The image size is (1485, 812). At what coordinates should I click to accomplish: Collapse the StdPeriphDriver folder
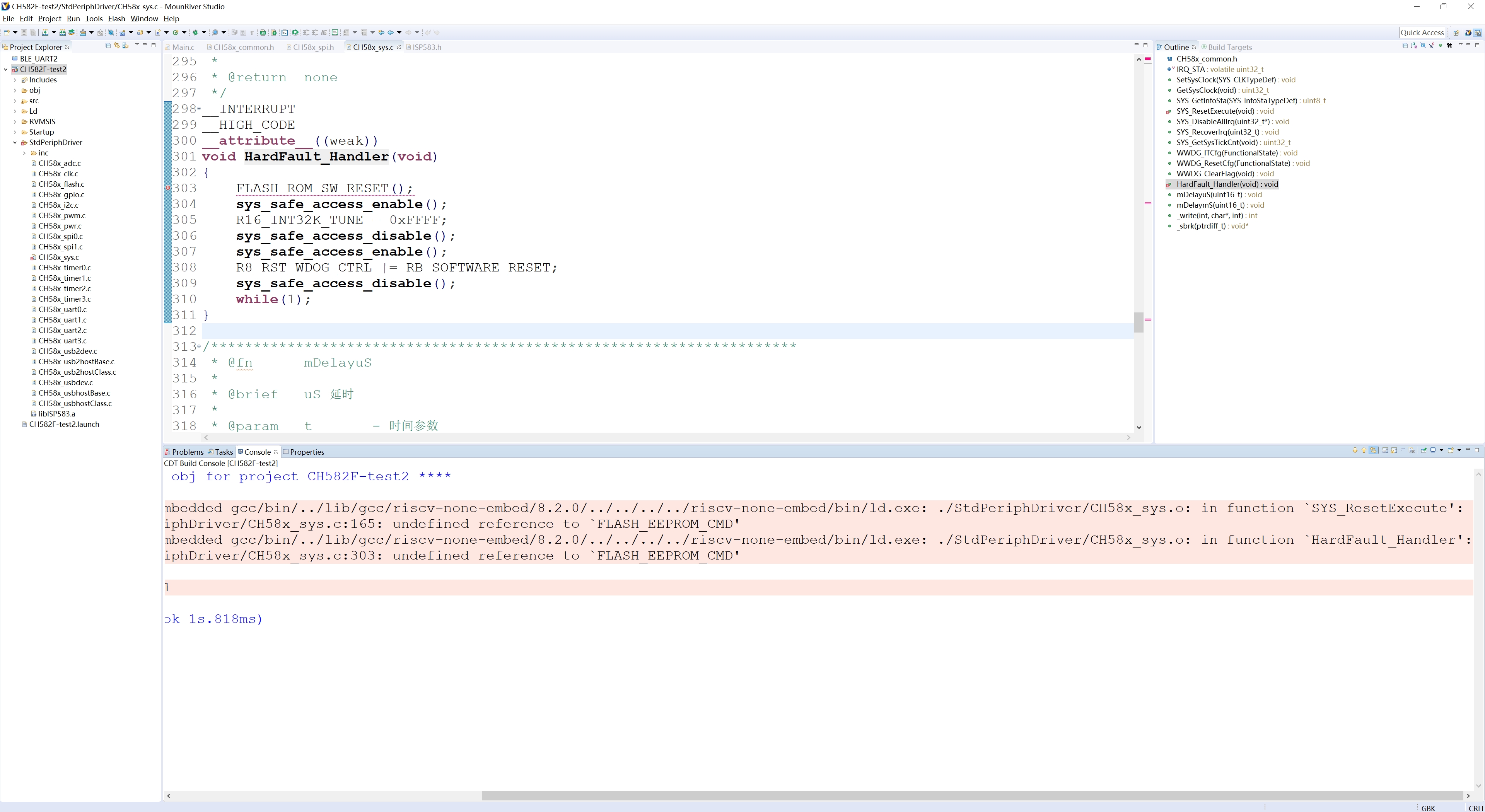coord(15,142)
